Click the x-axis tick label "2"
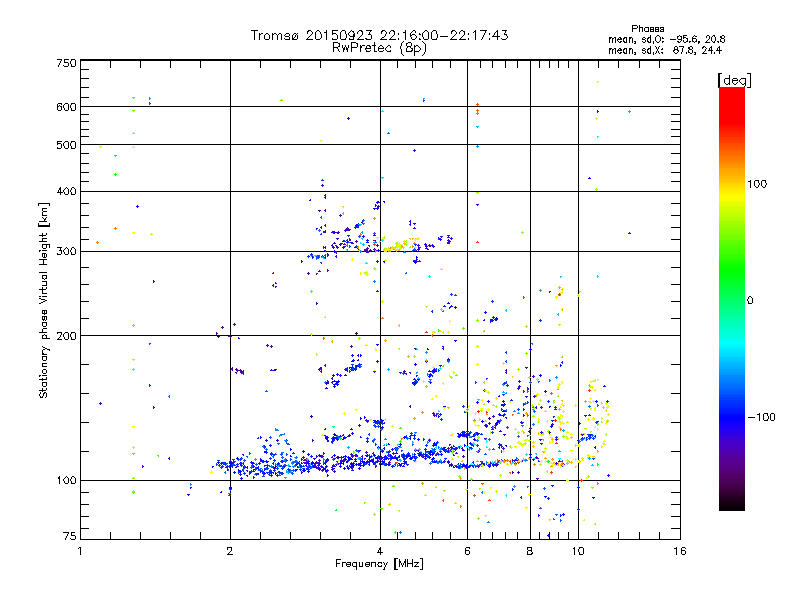Image resolution: width=800 pixels, height=600 pixels. pos(230,551)
